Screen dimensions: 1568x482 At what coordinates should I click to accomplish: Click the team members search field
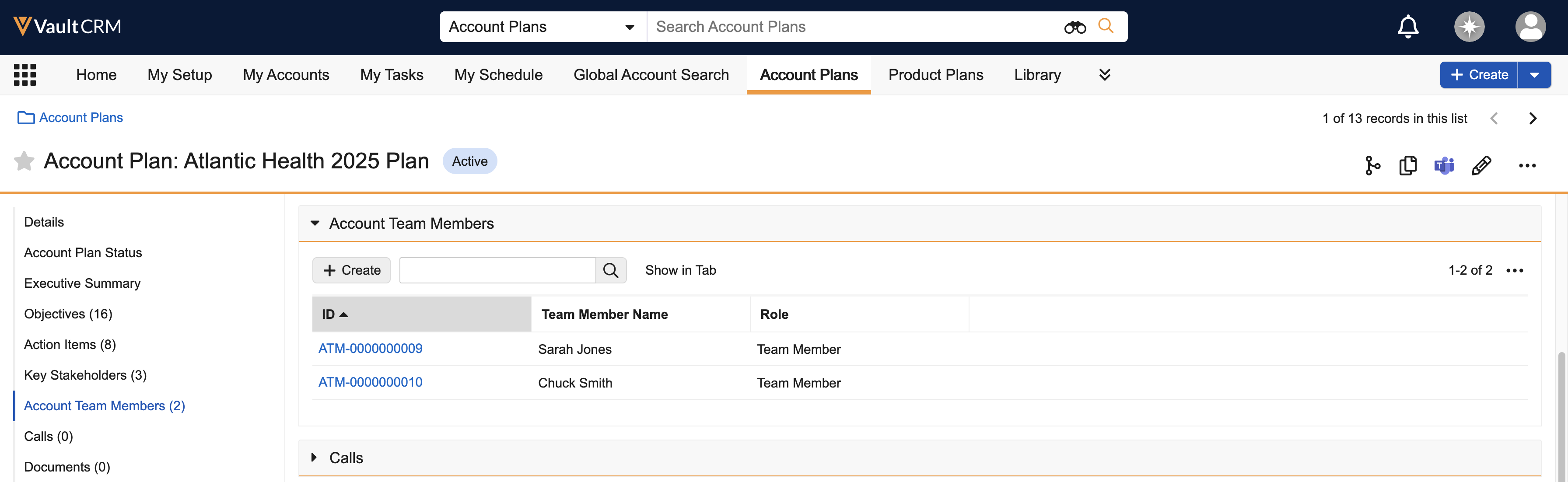[x=497, y=270]
